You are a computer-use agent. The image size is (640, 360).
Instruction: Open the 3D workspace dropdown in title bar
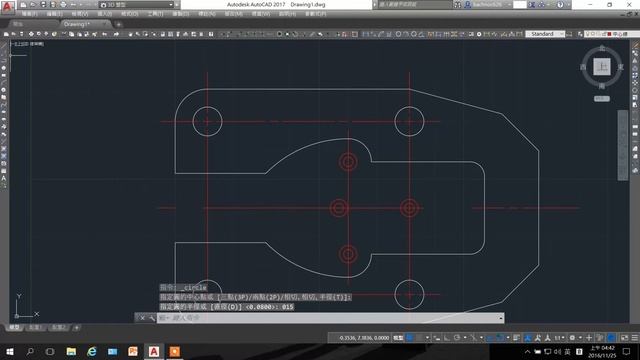(136, 5)
